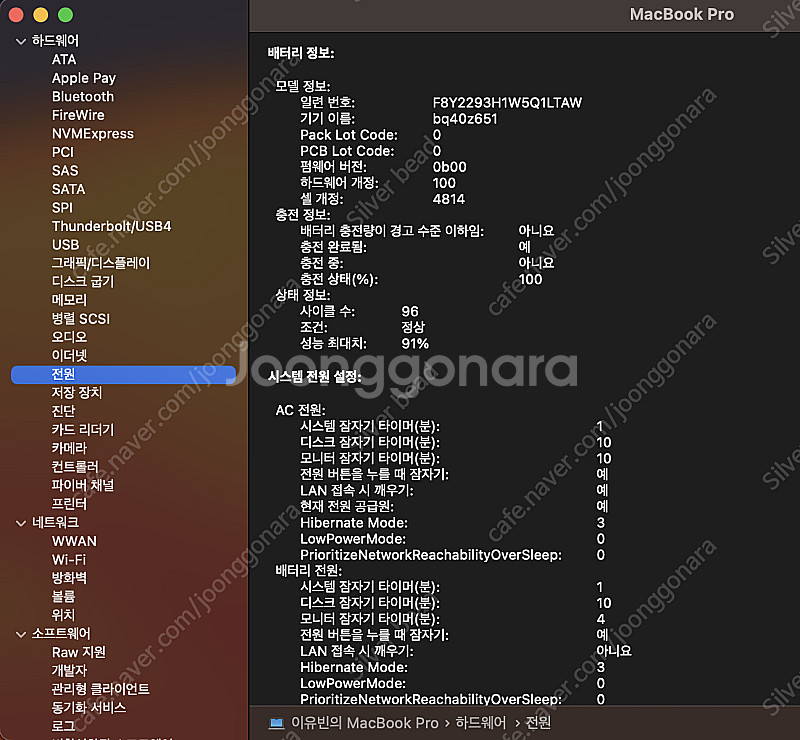
Task: Select WWAN under 네트워크
Action: (74, 541)
